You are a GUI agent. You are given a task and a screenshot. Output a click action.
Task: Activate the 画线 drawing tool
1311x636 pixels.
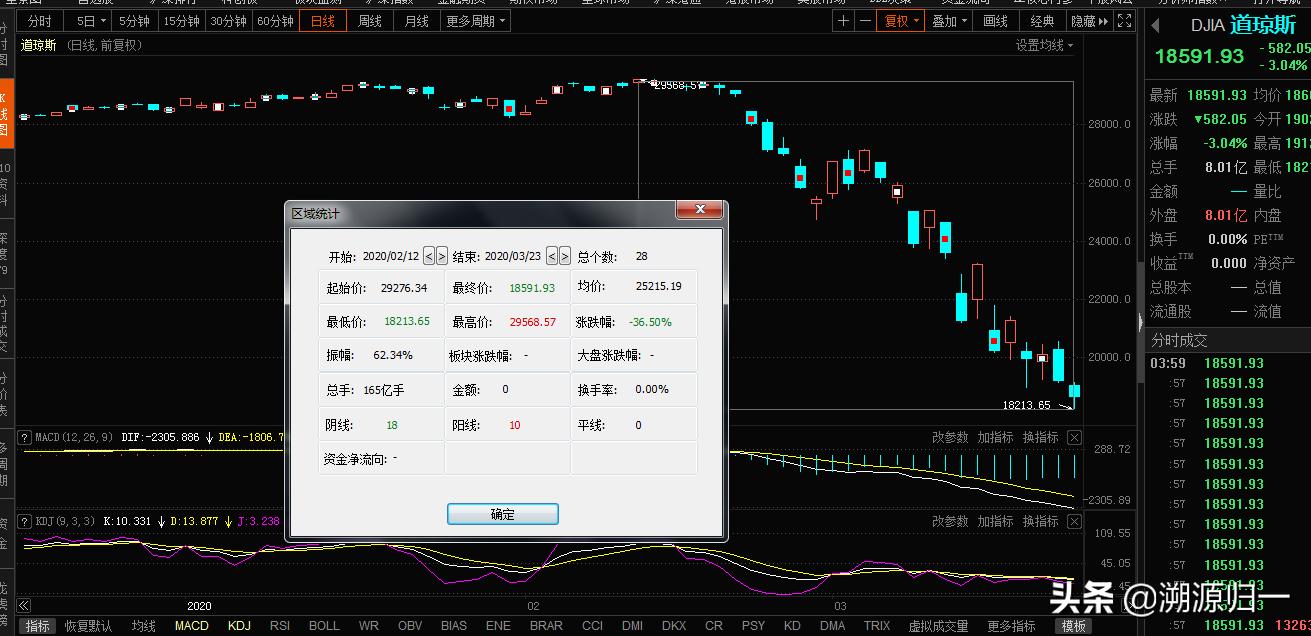pos(996,21)
